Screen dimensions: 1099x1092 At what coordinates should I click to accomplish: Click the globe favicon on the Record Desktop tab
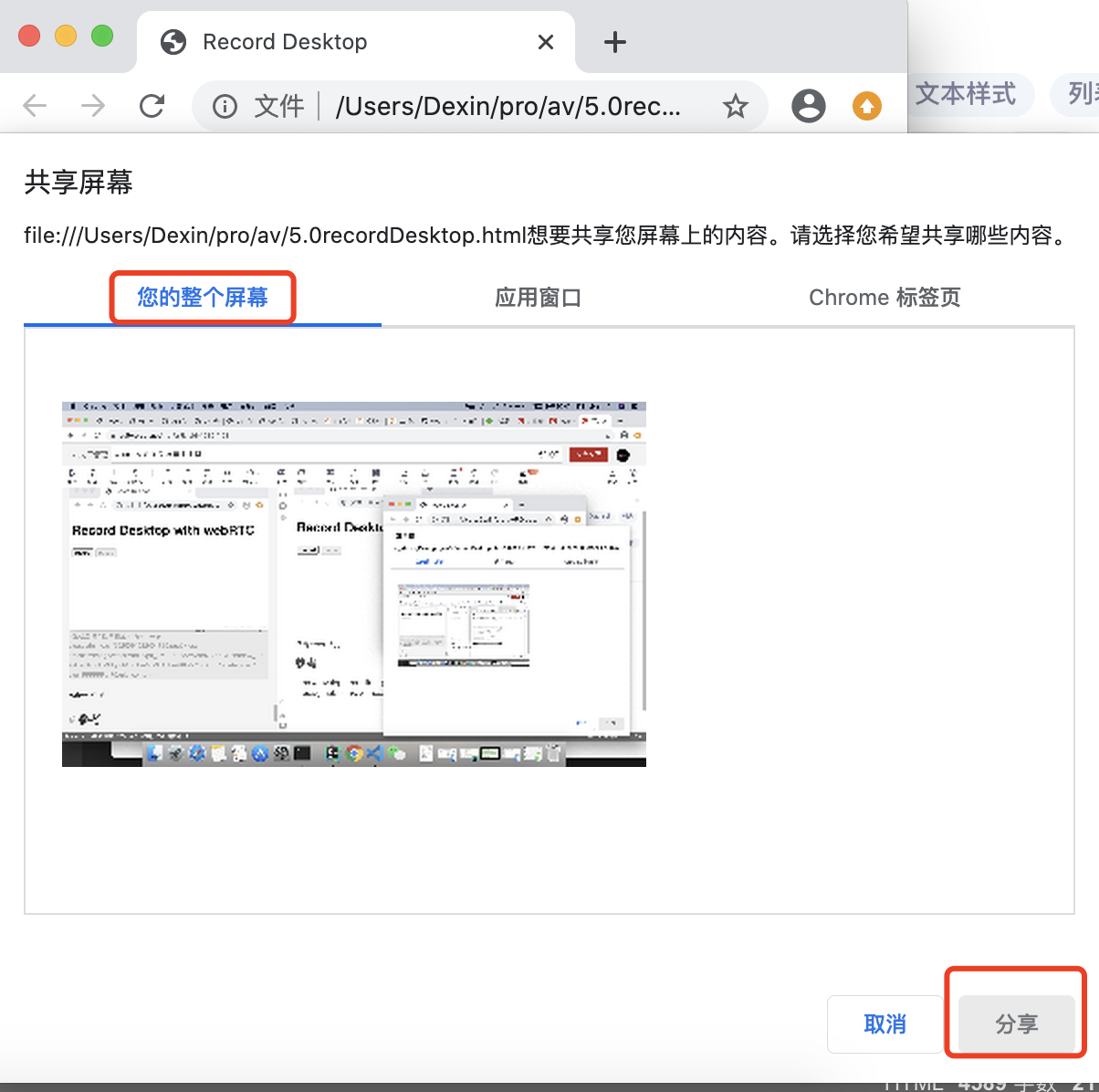click(x=173, y=42)
